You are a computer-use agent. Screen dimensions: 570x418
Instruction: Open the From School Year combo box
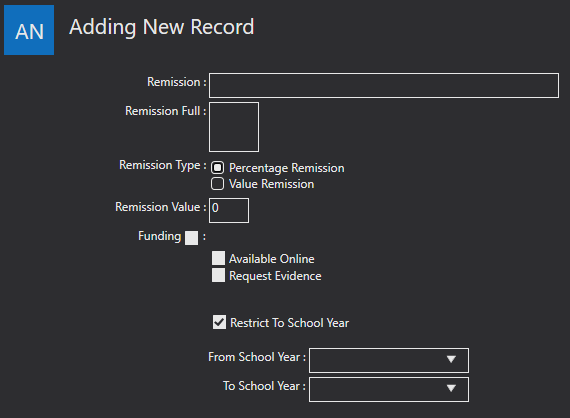(x=389, y=361)
